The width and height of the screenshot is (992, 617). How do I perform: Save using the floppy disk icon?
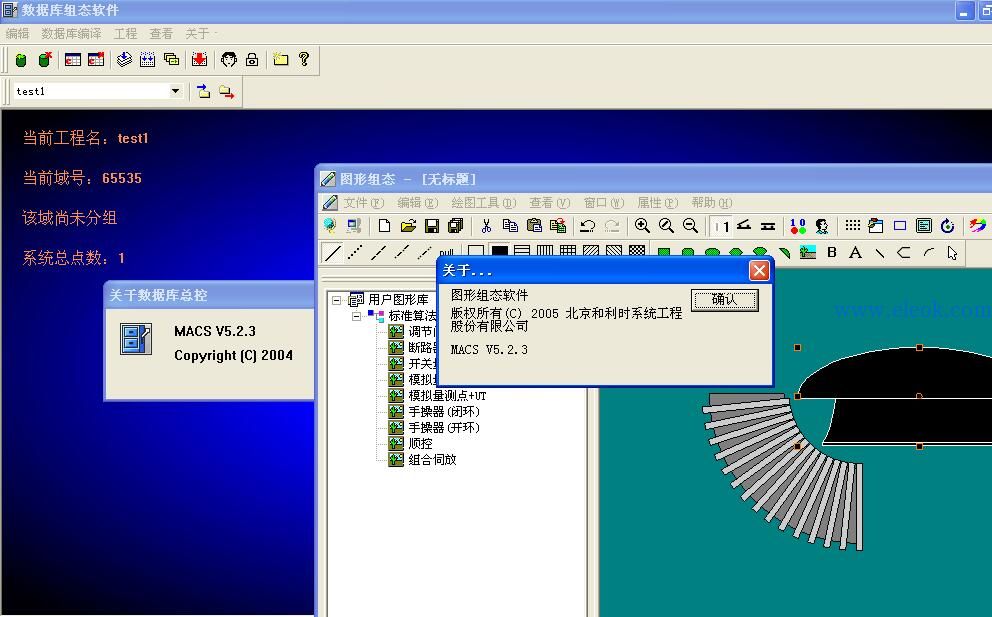click(x=432, y=226)
